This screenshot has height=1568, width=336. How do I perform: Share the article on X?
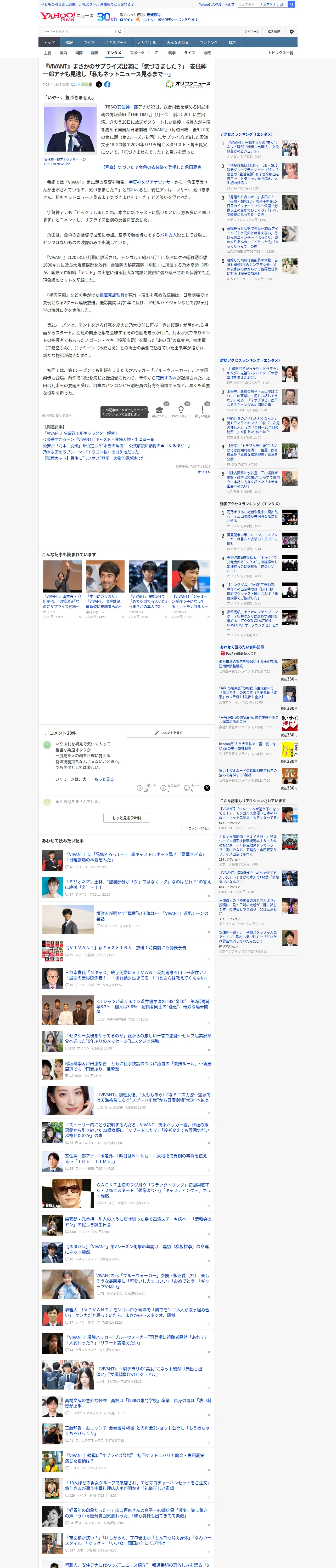point(99,85)
